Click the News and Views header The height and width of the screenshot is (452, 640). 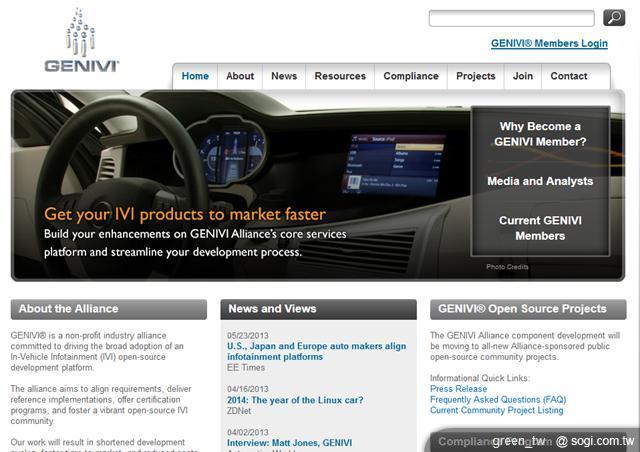pos(318,309)
